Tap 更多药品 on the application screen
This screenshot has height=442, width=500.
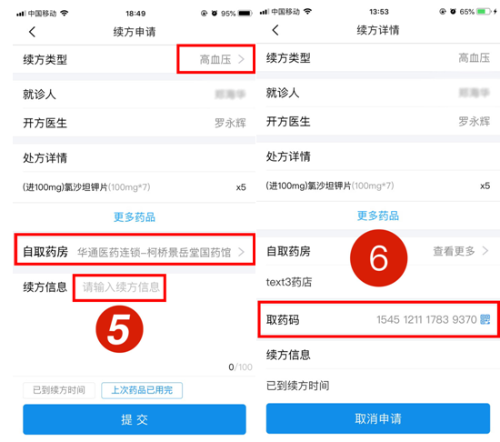coord(134,217)
